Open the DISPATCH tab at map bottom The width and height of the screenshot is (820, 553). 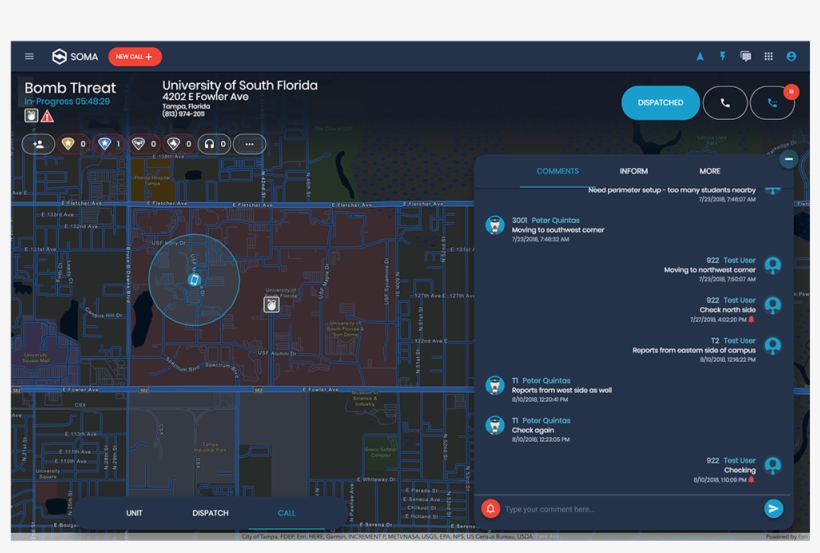pos(210,513)
